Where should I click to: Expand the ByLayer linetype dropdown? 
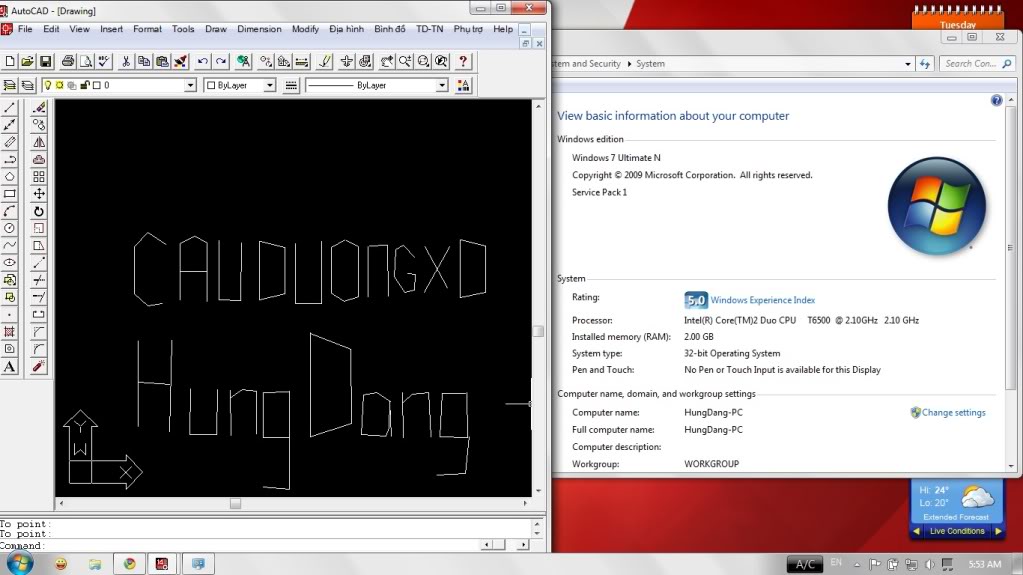click(442, 85)
